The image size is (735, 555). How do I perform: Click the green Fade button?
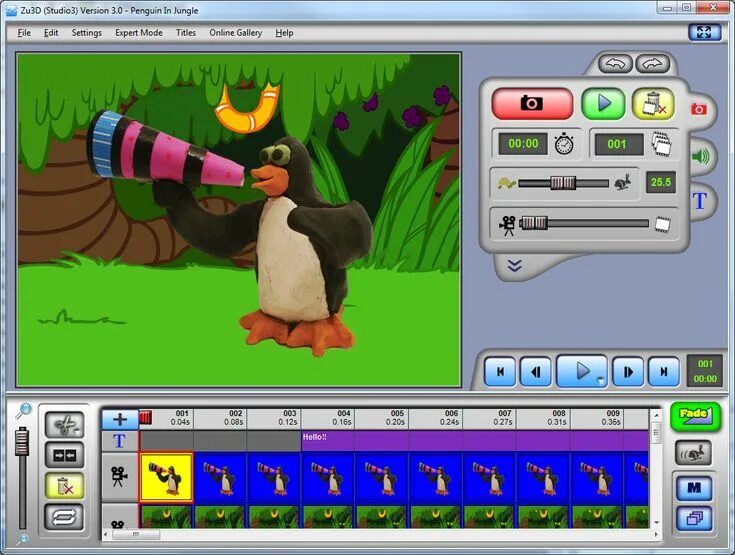tap(695, 416)
